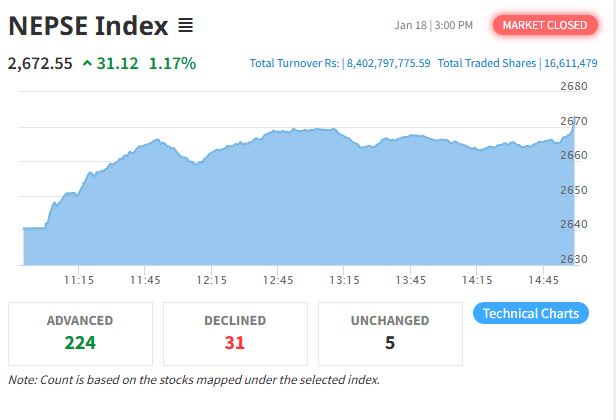
Task: Click the 31.12 point change figure
Action: [119, 63]
